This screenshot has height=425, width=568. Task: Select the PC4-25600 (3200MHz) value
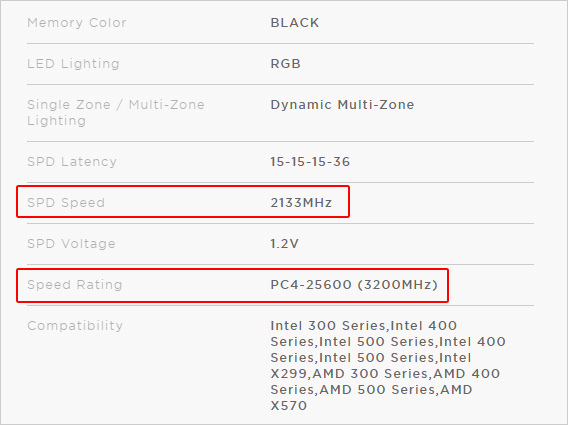coord(354,284)
